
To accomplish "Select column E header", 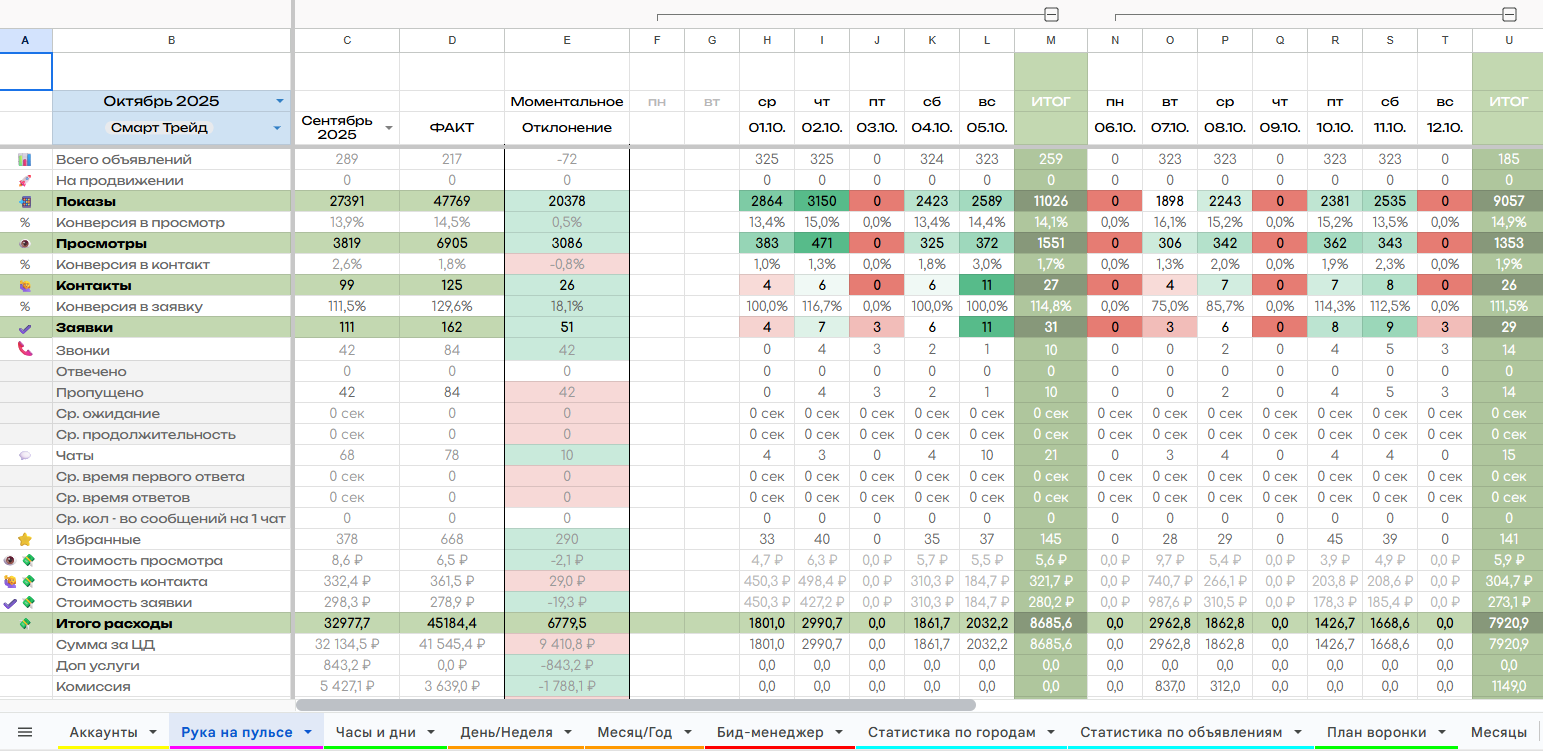I will (567, 40).
